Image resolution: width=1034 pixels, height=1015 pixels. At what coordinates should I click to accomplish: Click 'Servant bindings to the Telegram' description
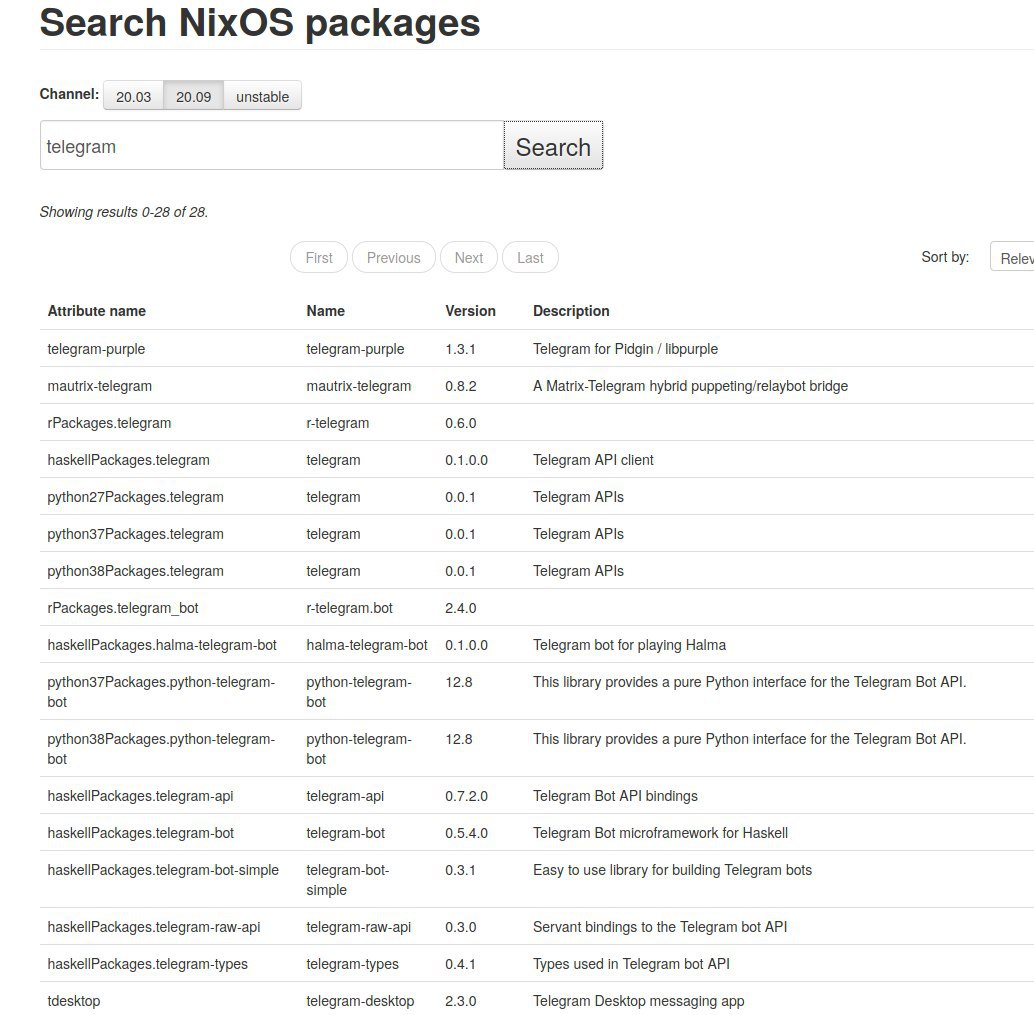pos(660,927)
